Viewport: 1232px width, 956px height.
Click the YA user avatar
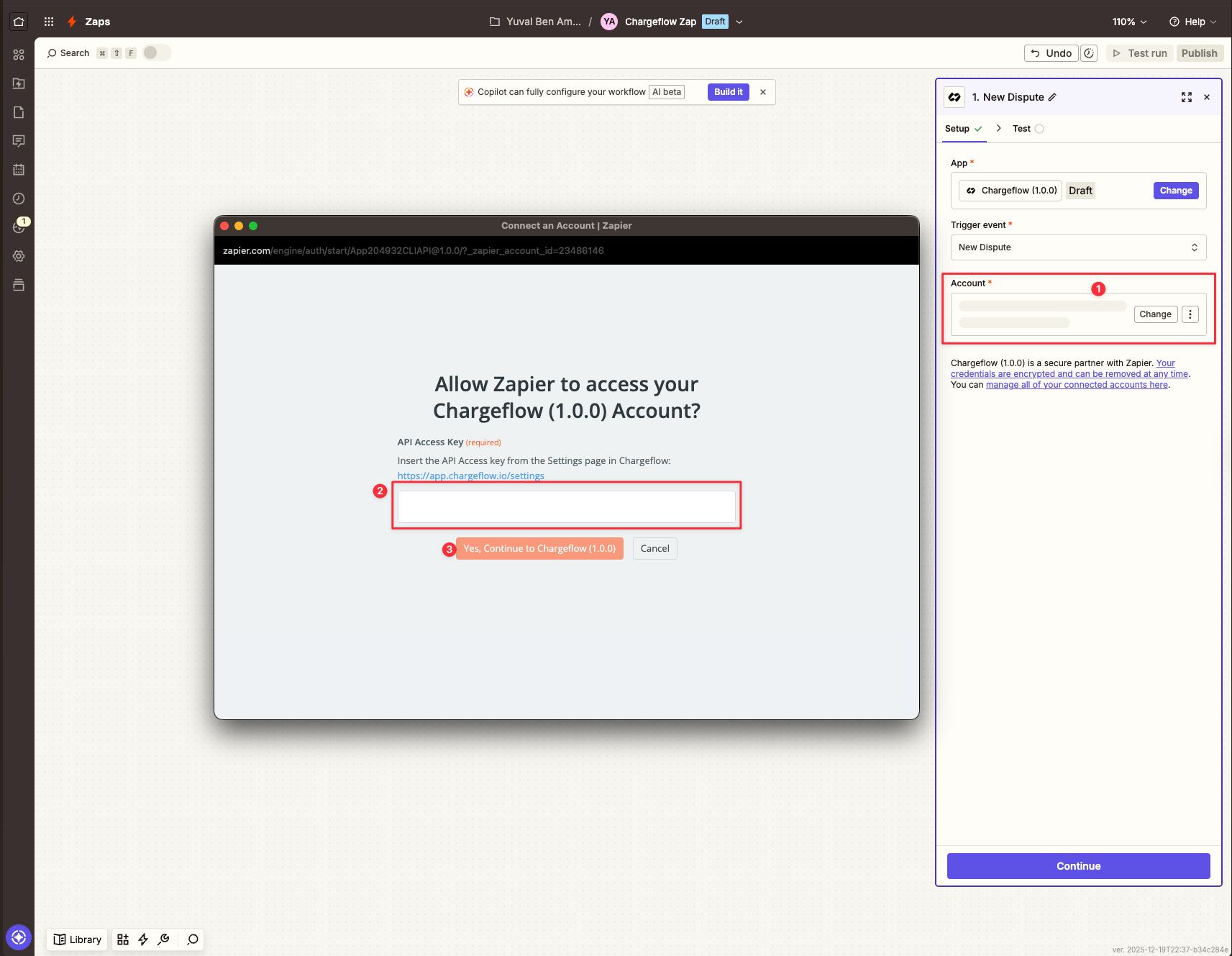click(x=609, y=22)
